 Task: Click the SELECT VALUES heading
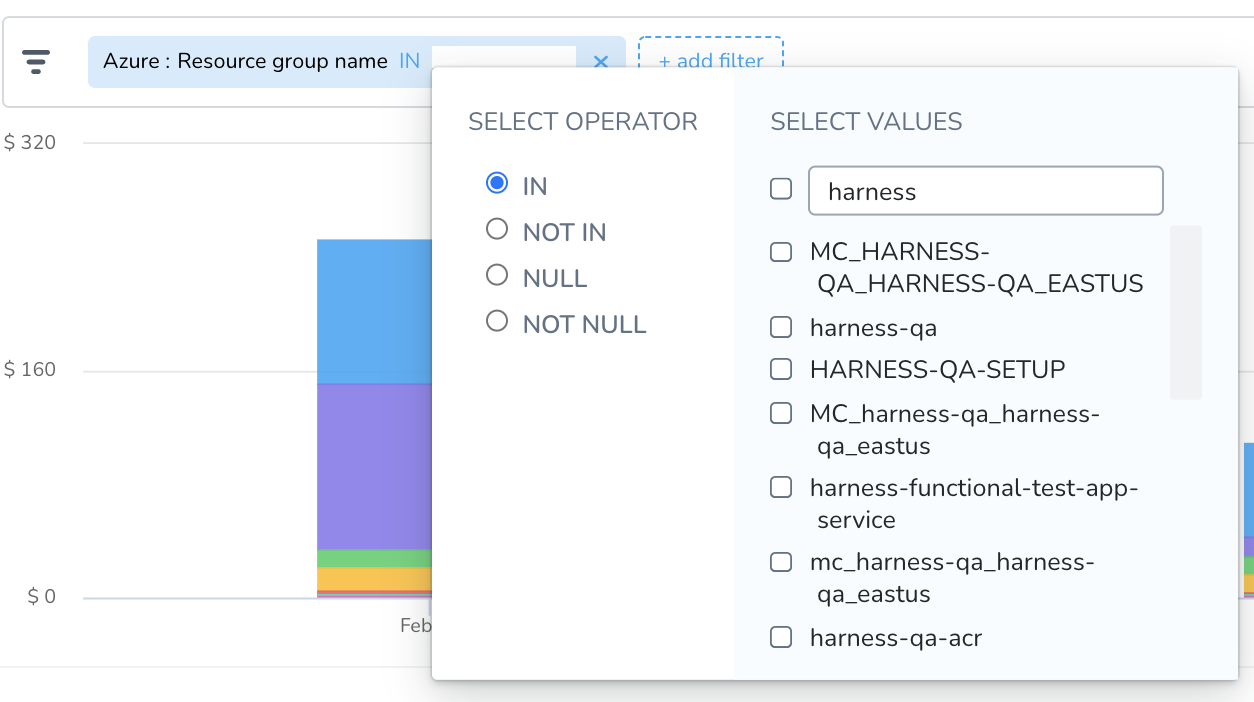pos(866,122)
